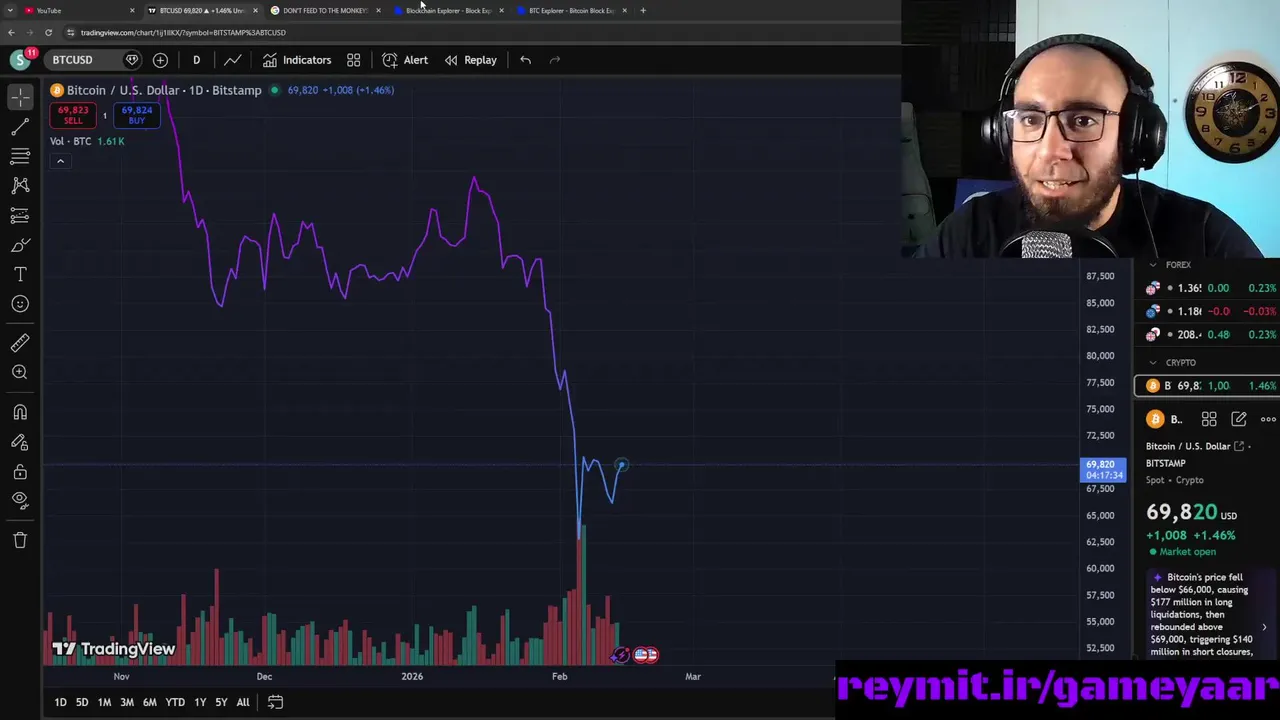Screen dimensions: 1280x720
Task: Click the redo arrow
Action: click(x=555, y=60)
